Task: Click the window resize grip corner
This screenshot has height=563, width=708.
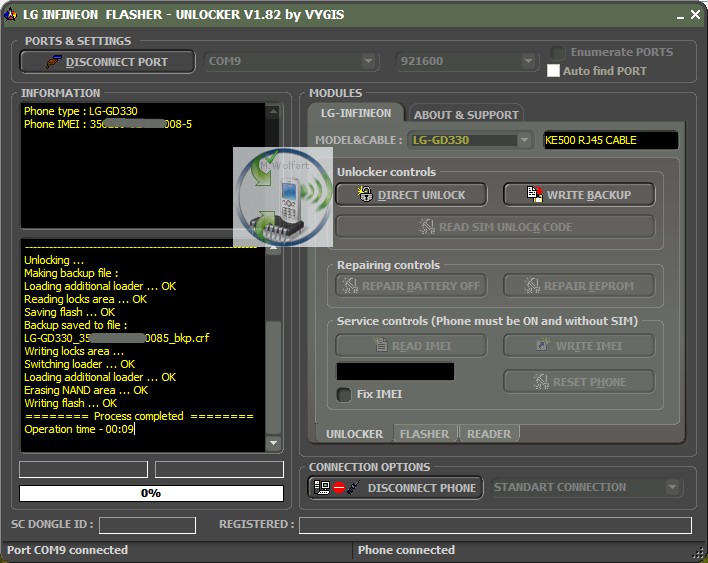Action: pyautogui.click(x=699, y=554)
